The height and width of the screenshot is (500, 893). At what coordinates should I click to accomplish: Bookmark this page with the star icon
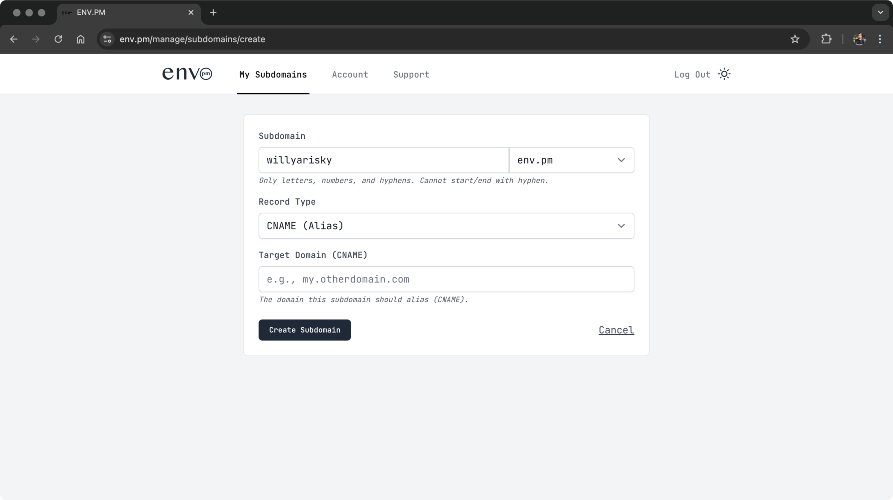point(795,39)
